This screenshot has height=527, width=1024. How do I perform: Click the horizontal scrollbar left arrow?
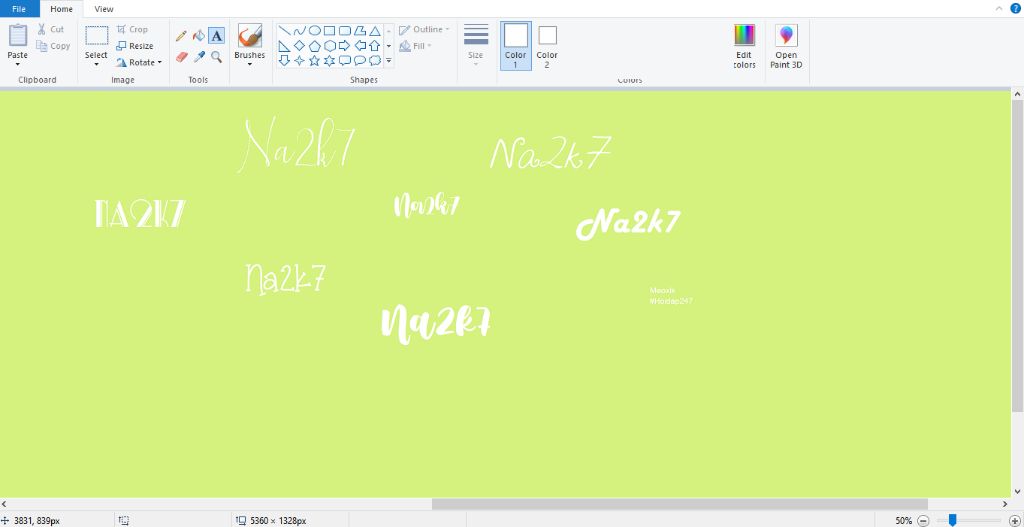(5, 504)
